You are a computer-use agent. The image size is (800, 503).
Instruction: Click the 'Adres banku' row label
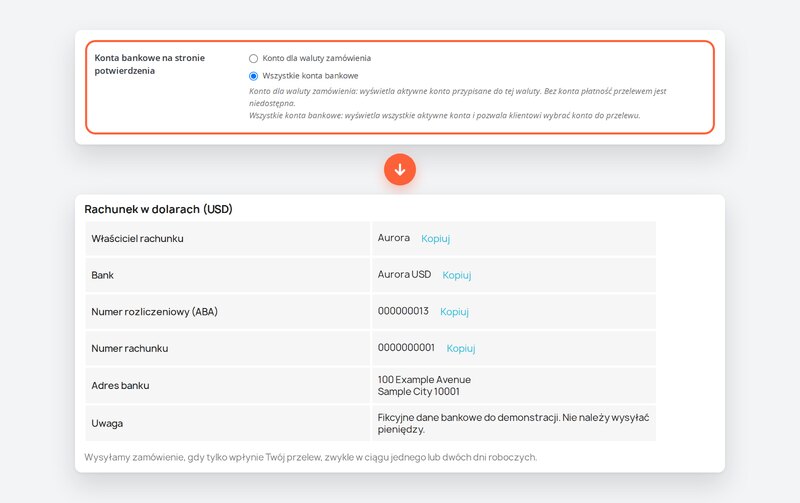click(x=120, y=386)
